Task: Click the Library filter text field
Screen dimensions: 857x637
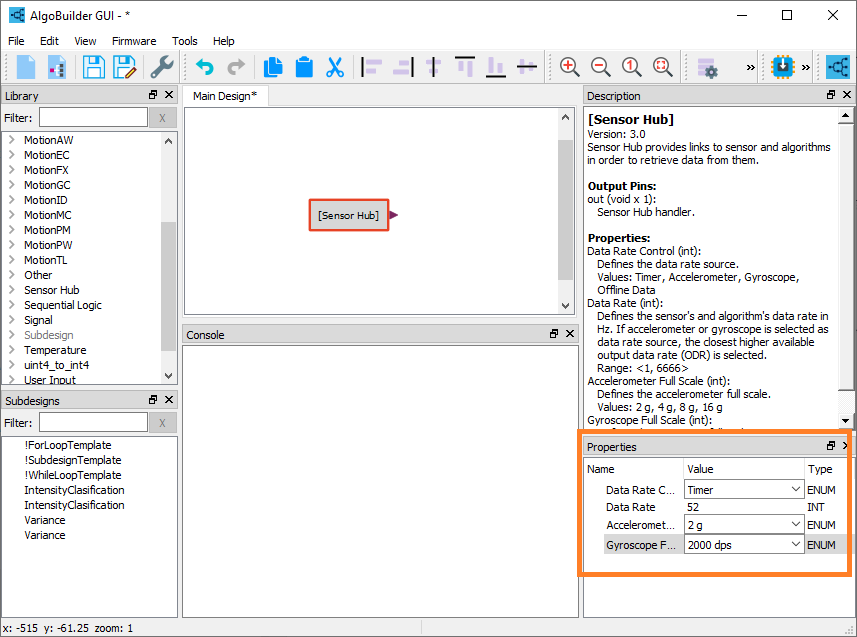Action: (x=93, y=118)
